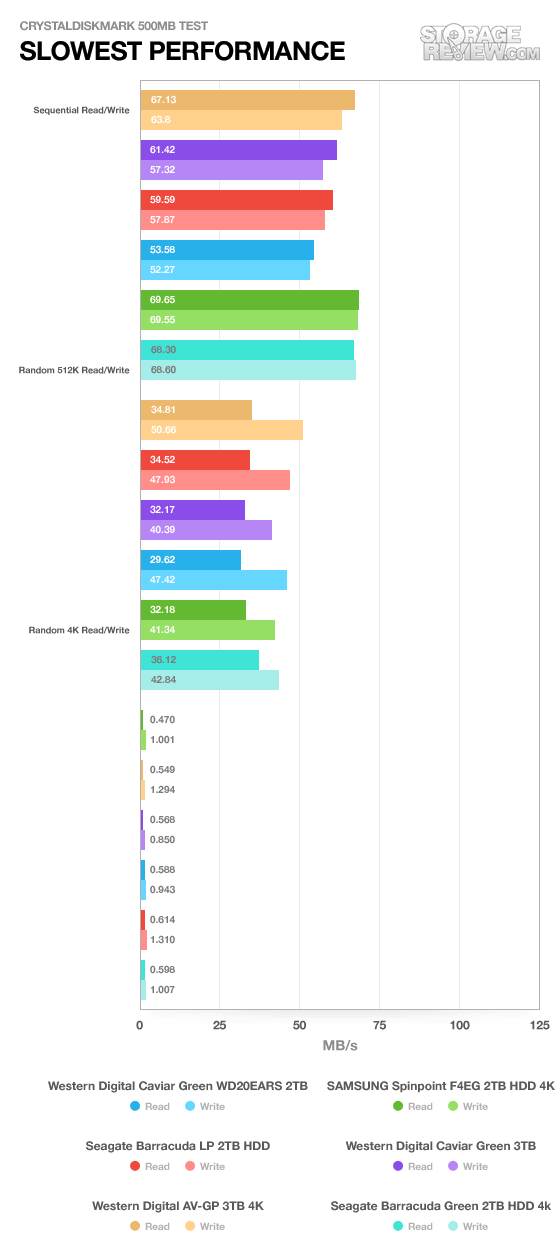The image size is (560, 1260).
Task: Click the Random 512K Read/Write axis label
Action: point(74,370)
